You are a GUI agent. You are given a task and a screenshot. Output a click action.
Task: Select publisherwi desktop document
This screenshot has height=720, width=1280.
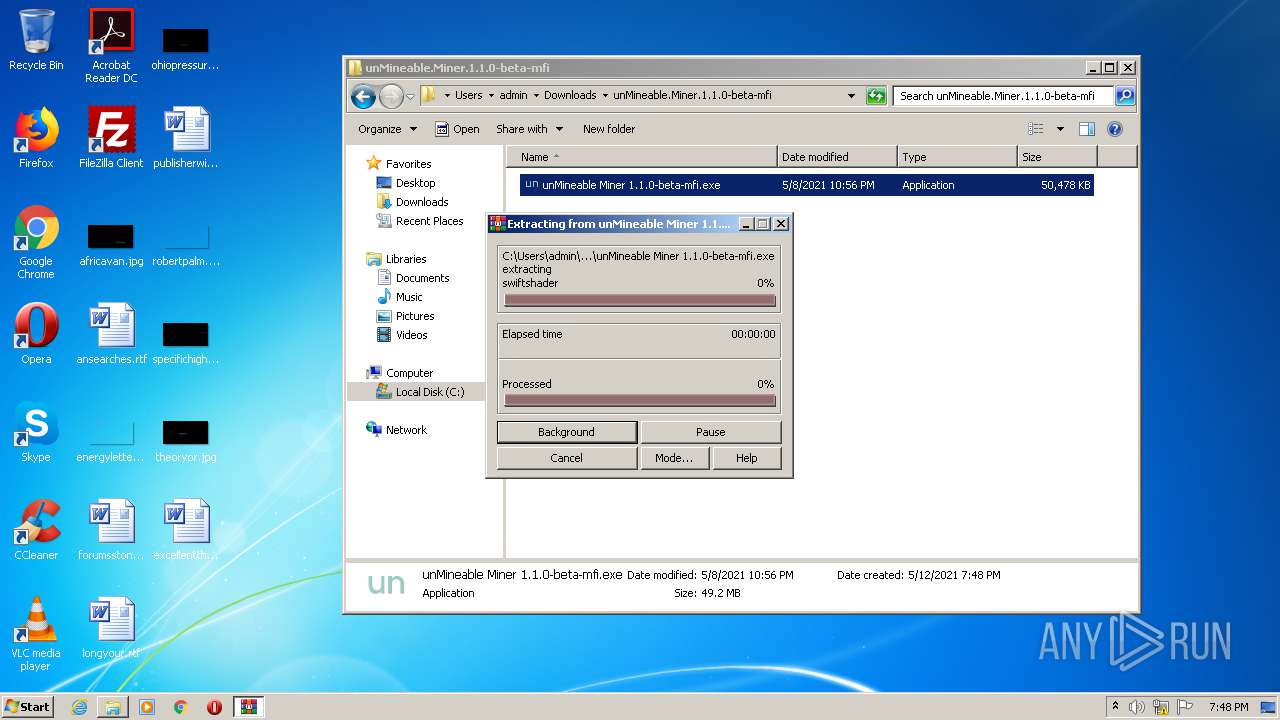coord(186,138)
